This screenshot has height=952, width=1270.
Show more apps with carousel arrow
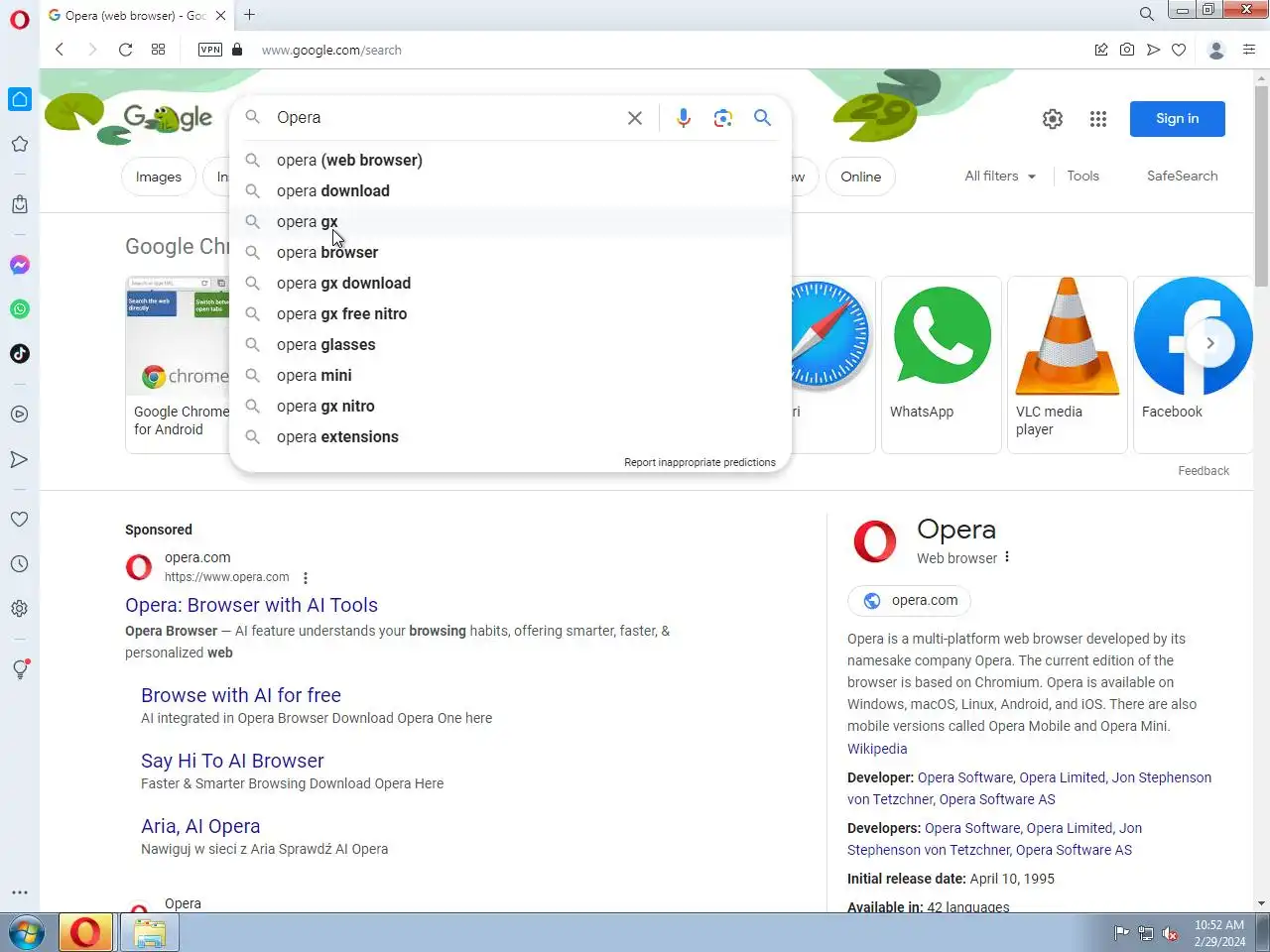1210,343
